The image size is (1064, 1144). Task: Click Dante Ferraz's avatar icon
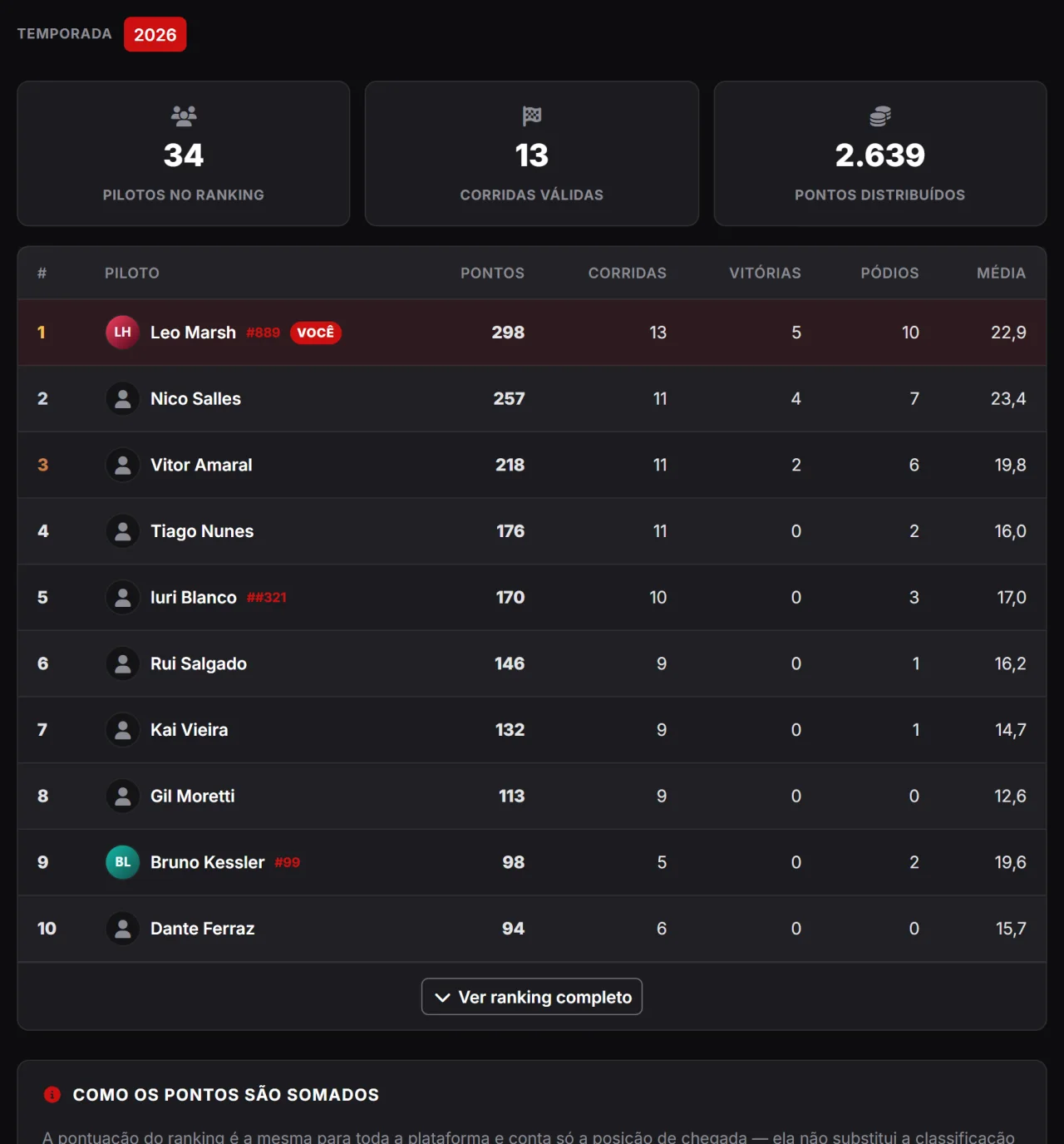(x=122, y=929)
